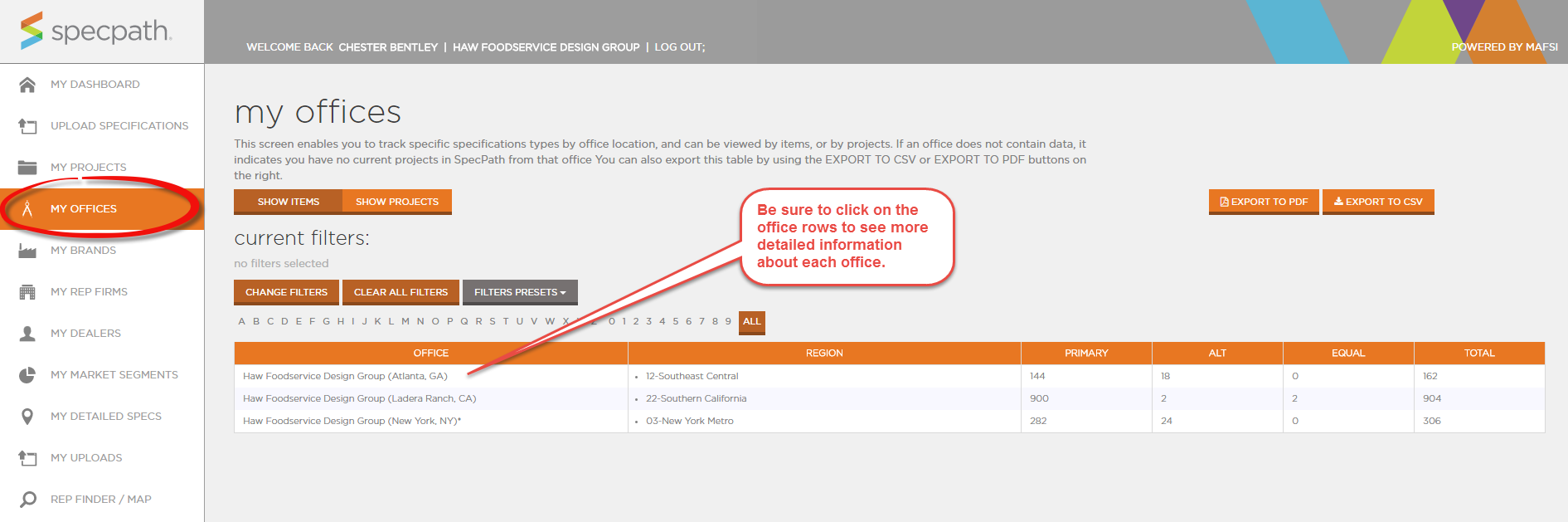Click CLEAR ALL FILTERS button
This screenshot has height=522, width=1568.
pos(400,292)
